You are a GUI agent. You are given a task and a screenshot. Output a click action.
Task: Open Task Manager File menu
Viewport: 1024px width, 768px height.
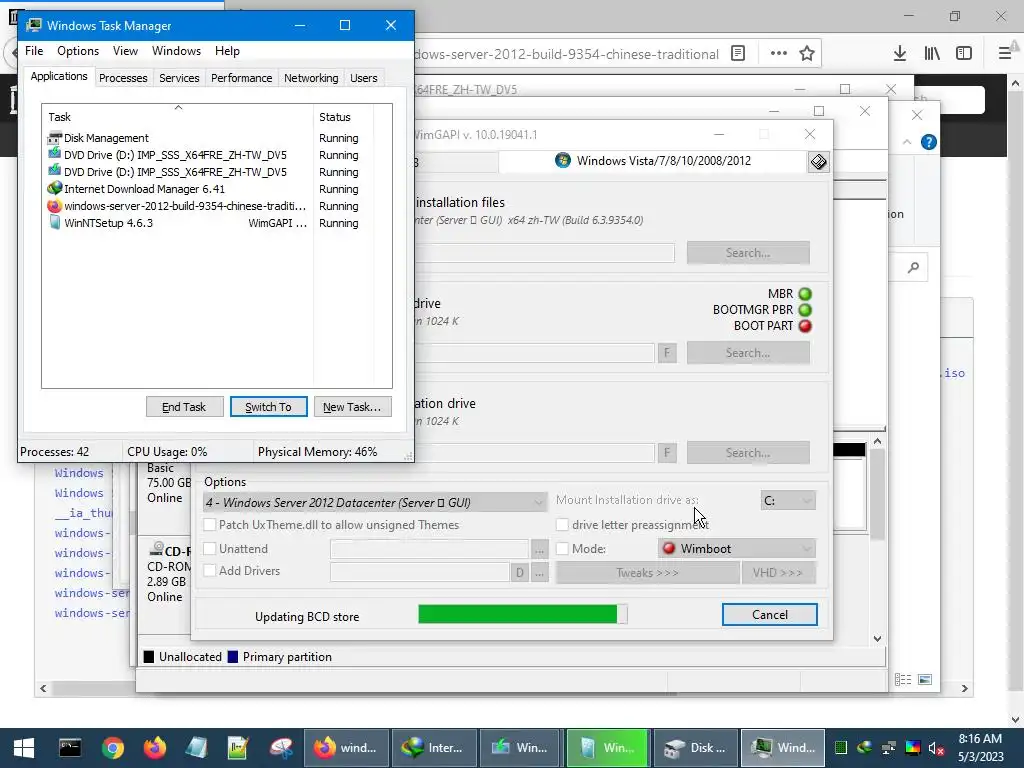pos(34,51)
